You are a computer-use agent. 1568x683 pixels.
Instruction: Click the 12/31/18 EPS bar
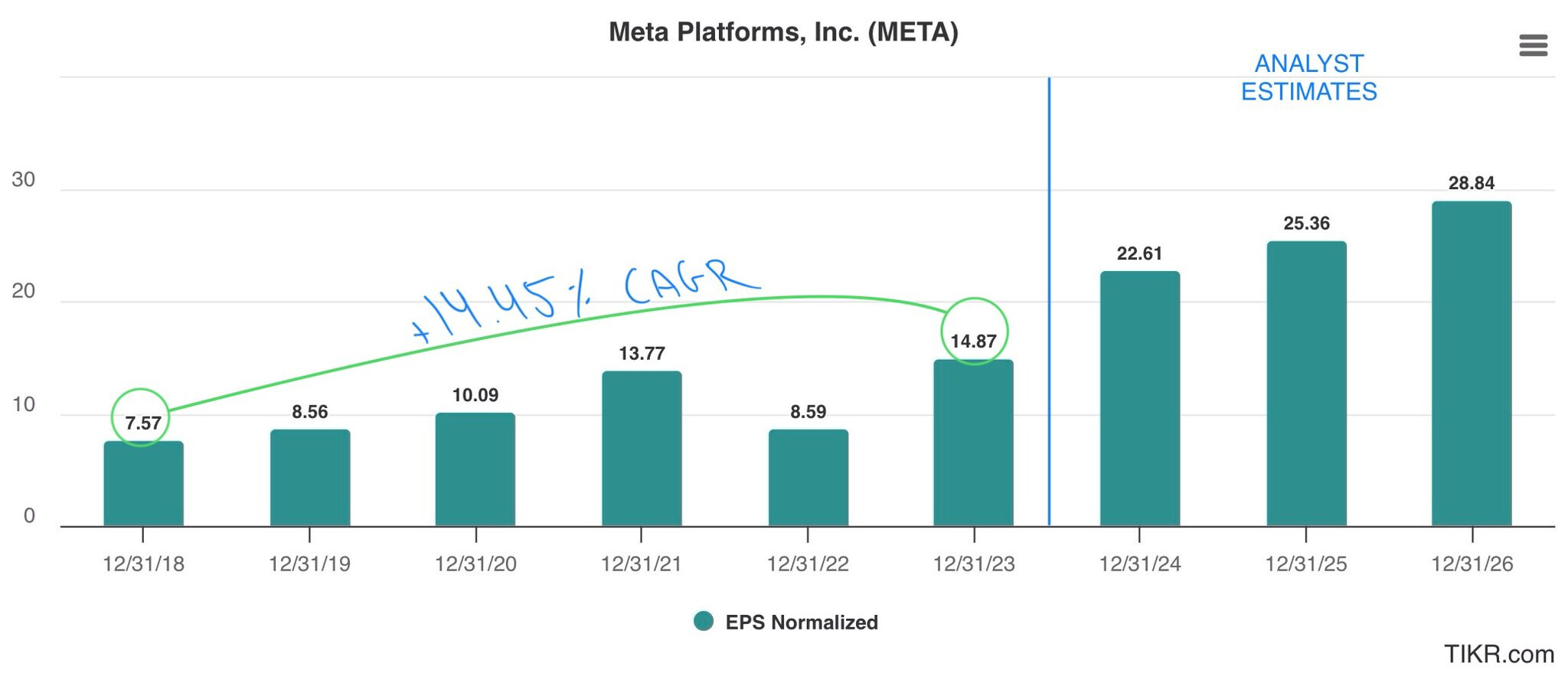point(143,484)
